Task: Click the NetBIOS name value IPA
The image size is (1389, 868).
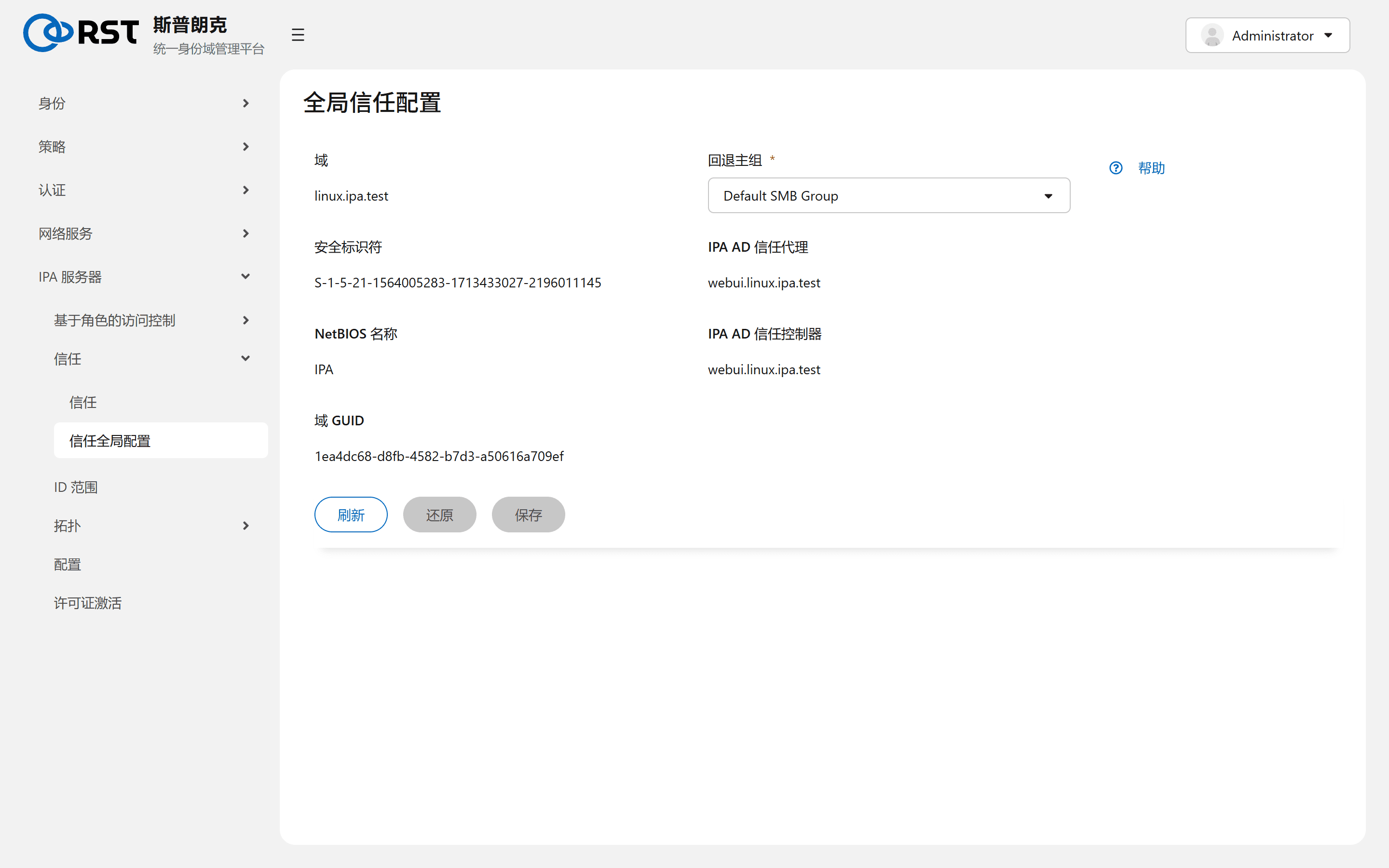Action: click(324, 370)
